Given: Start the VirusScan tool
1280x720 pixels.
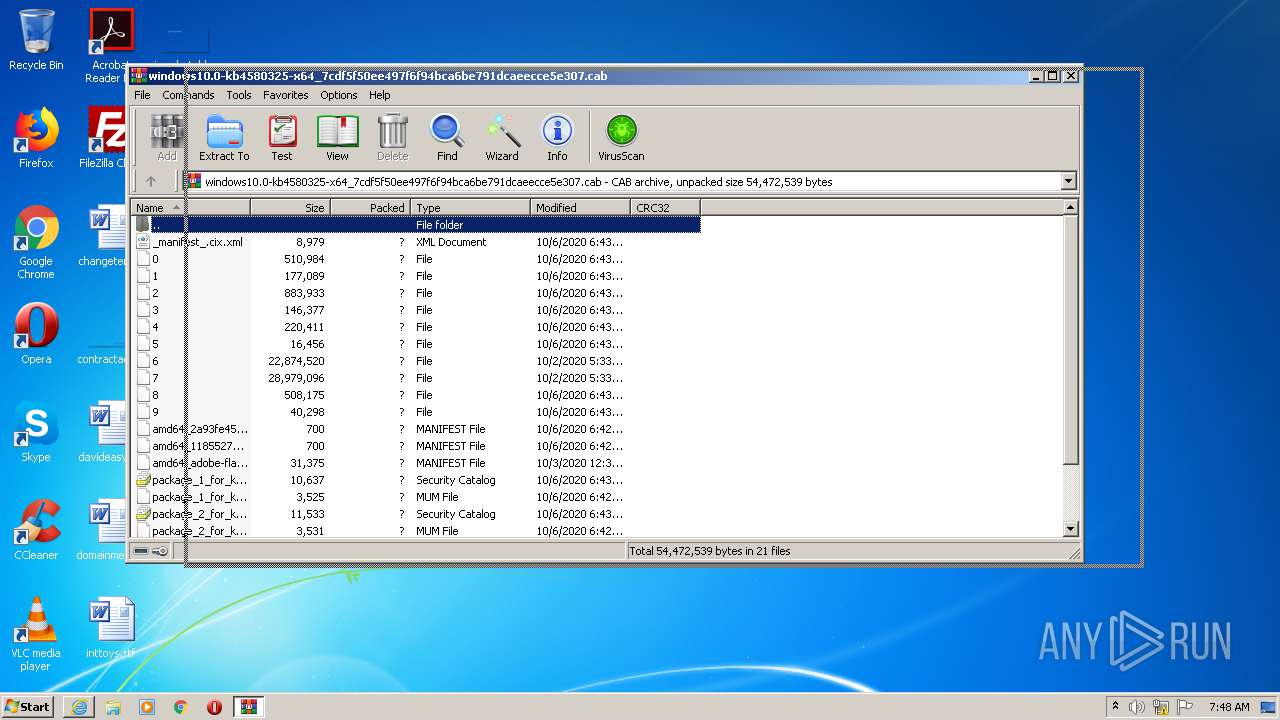Looking at the screenshot, I should click(x=621, y=138).
